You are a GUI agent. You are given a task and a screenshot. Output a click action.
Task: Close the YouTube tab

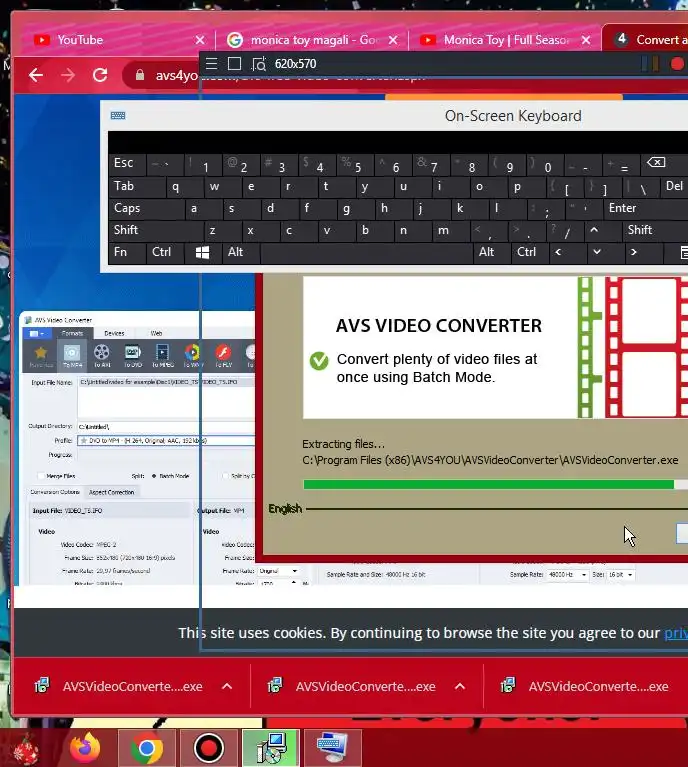(200, 40)
